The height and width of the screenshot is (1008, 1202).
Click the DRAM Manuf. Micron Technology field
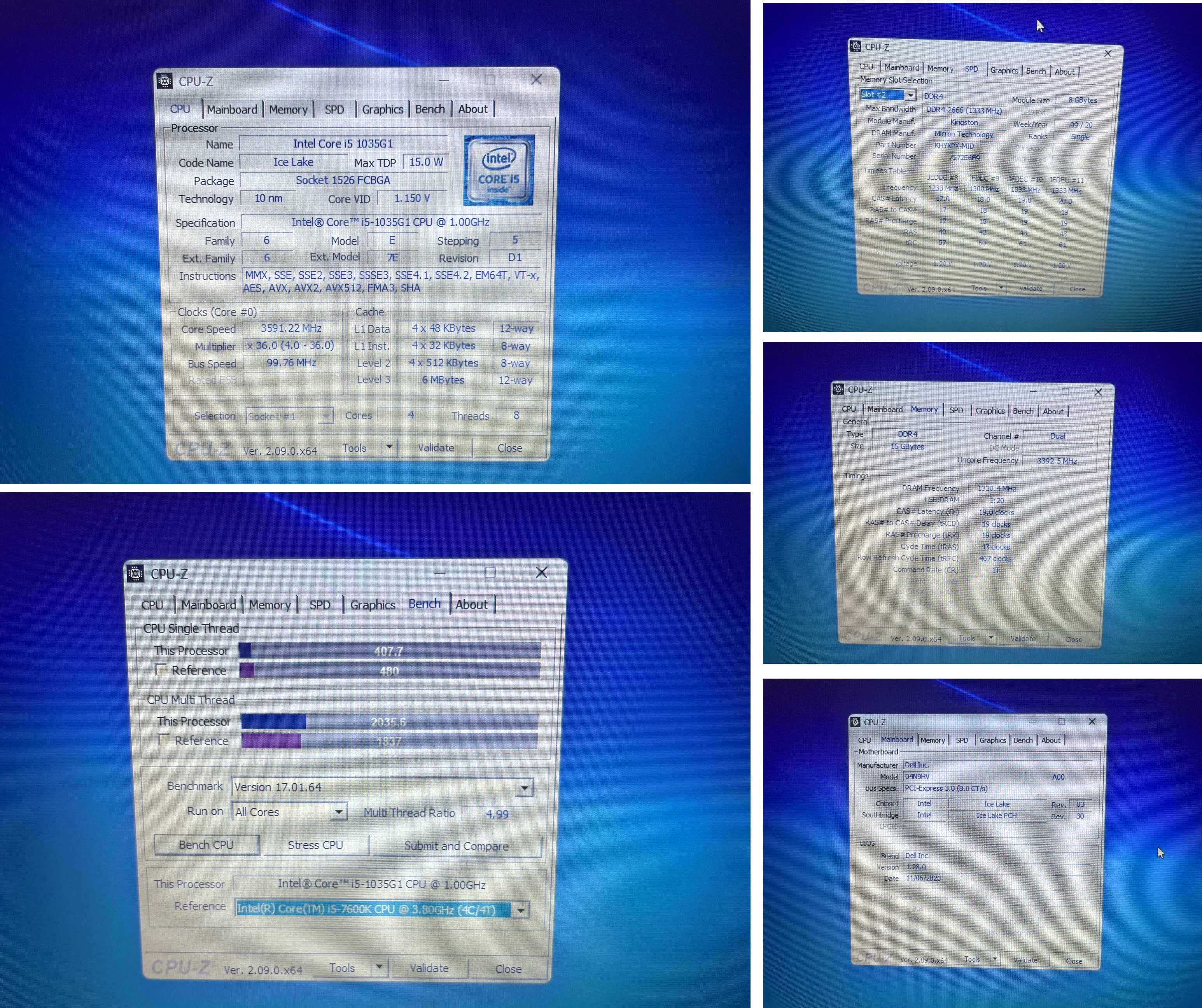click(x=963, y=134)
